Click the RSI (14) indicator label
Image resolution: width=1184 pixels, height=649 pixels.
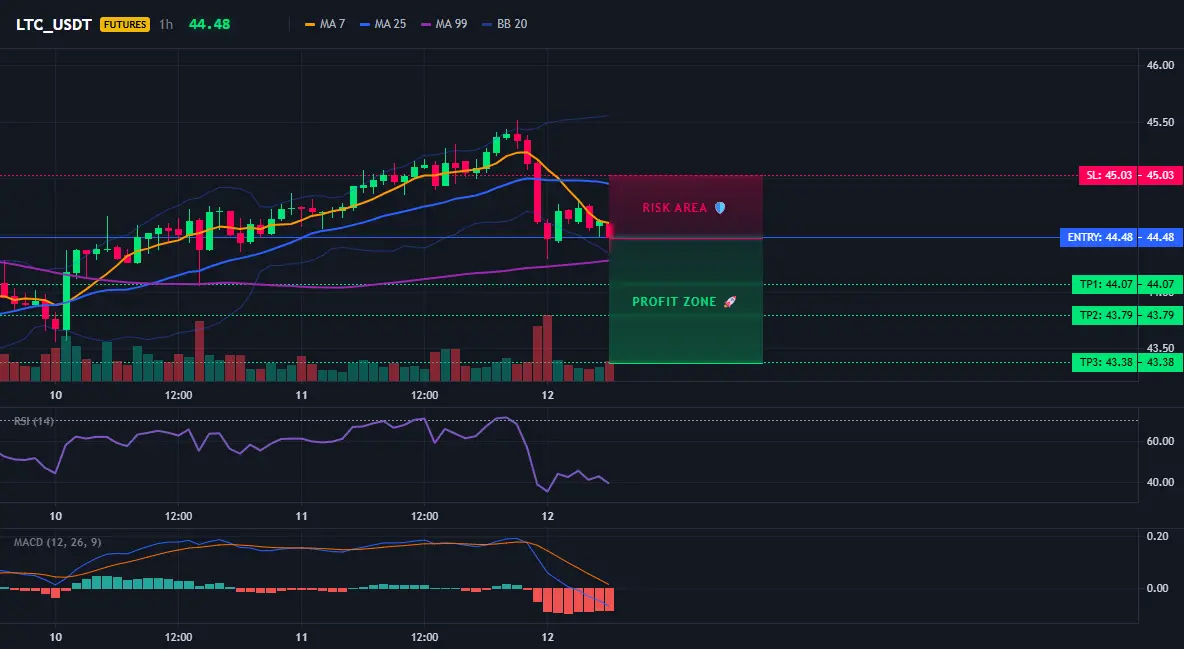[x=34, y=421]
